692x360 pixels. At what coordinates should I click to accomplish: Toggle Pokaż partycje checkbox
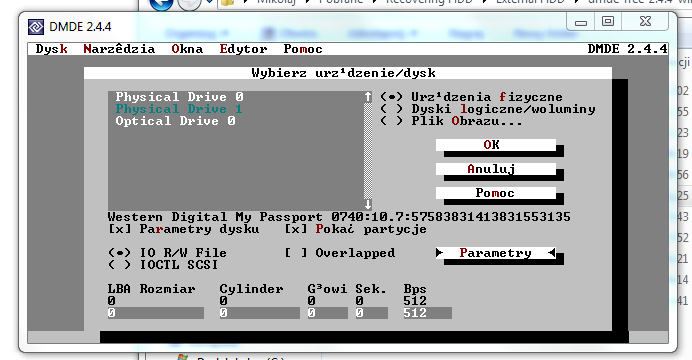coord(356,229)
